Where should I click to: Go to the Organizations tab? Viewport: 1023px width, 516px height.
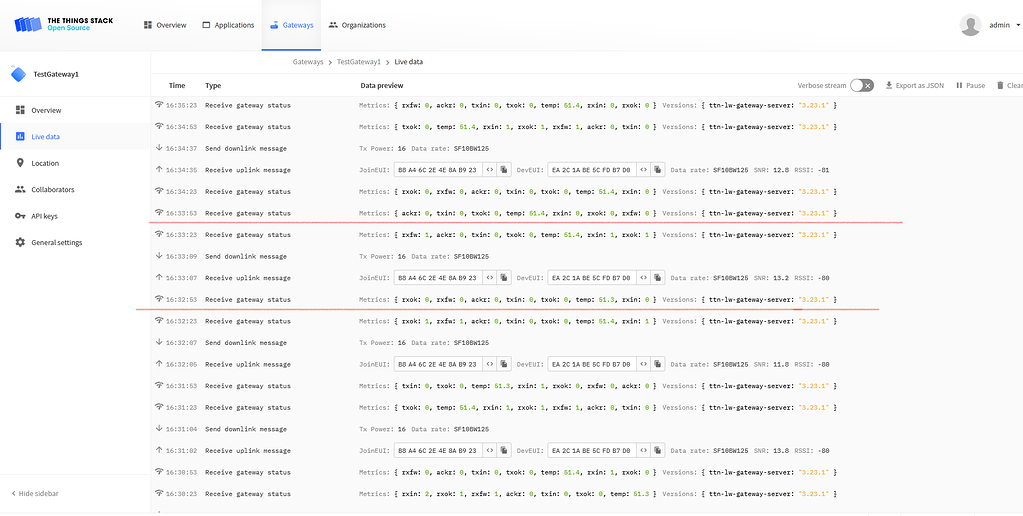point(357,25)
